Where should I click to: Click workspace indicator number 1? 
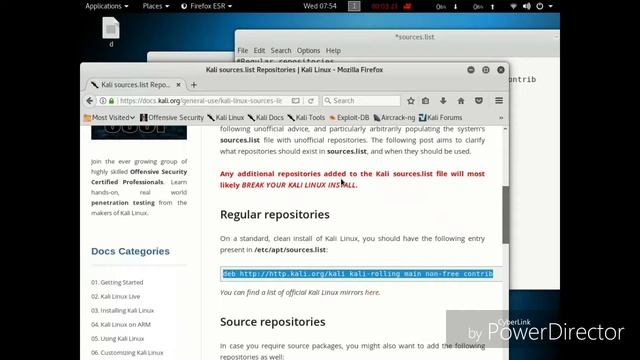coord(354,6)
